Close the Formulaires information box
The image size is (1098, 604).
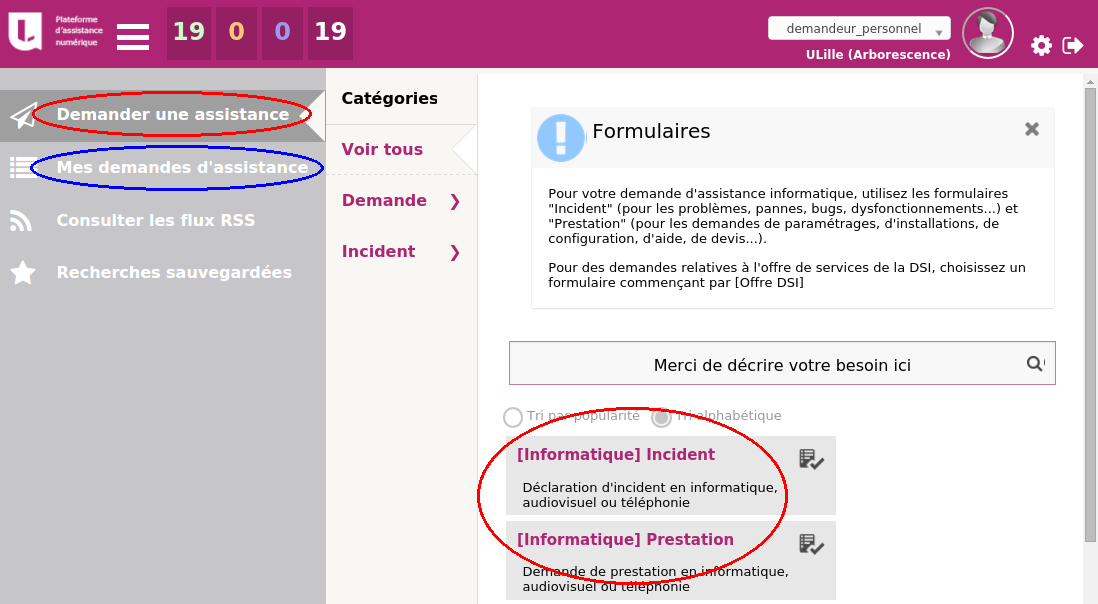pos(1032,129)
